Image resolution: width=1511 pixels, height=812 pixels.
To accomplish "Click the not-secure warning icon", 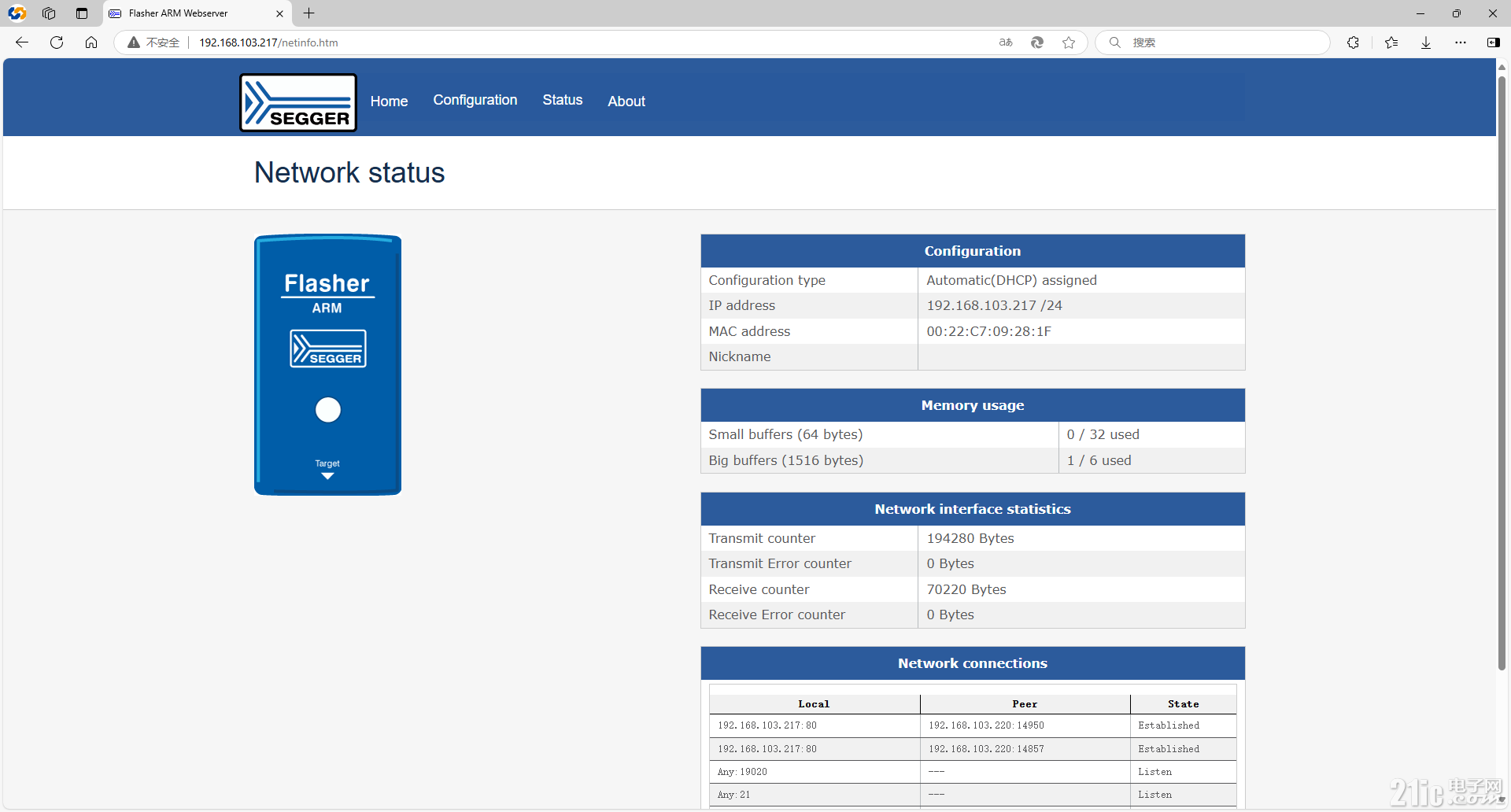I will pos(134,42).
